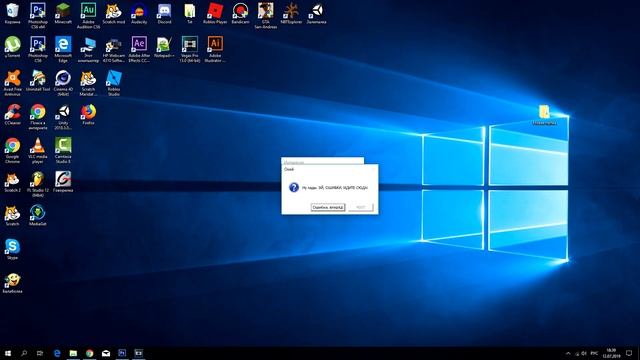Screen dimensions: 640x360
Task: Expand hidden system tray icons
Action: pos(568,353)
